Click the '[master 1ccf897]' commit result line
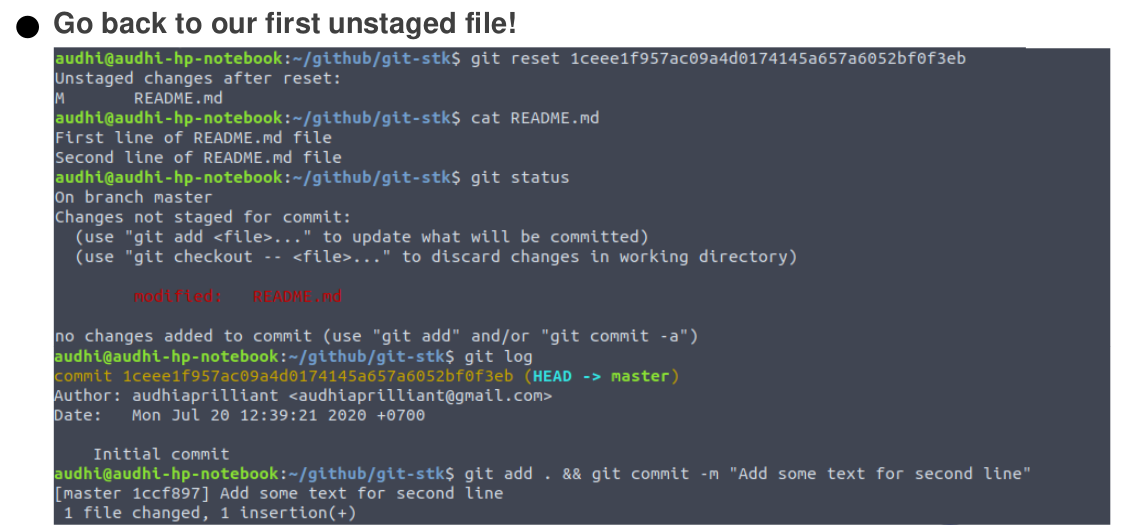1131x525 pixels. click(279, 493)
